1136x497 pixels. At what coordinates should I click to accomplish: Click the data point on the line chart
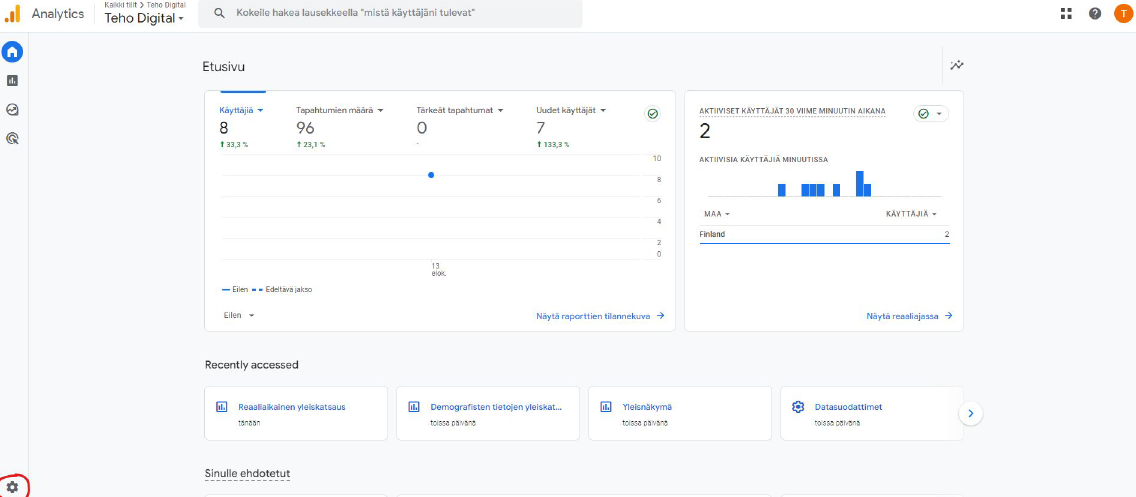pos(431,175)
